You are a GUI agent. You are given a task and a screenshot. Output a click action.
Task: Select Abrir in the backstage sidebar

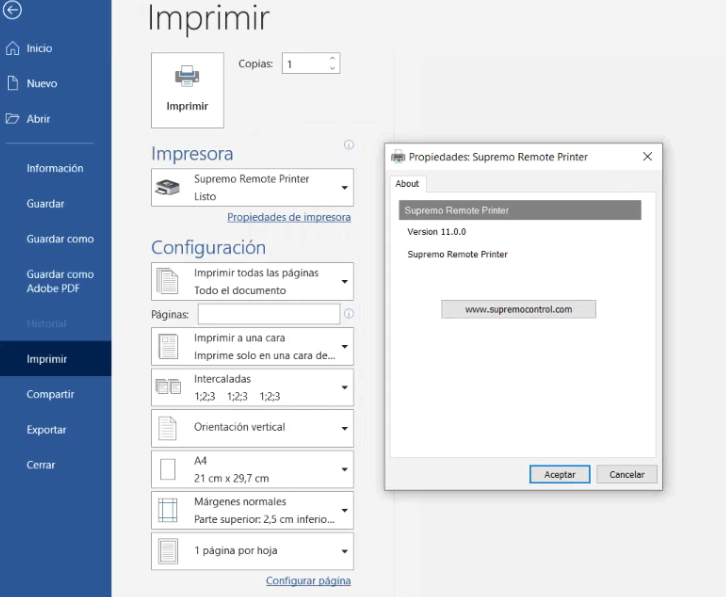coord(56,119)
